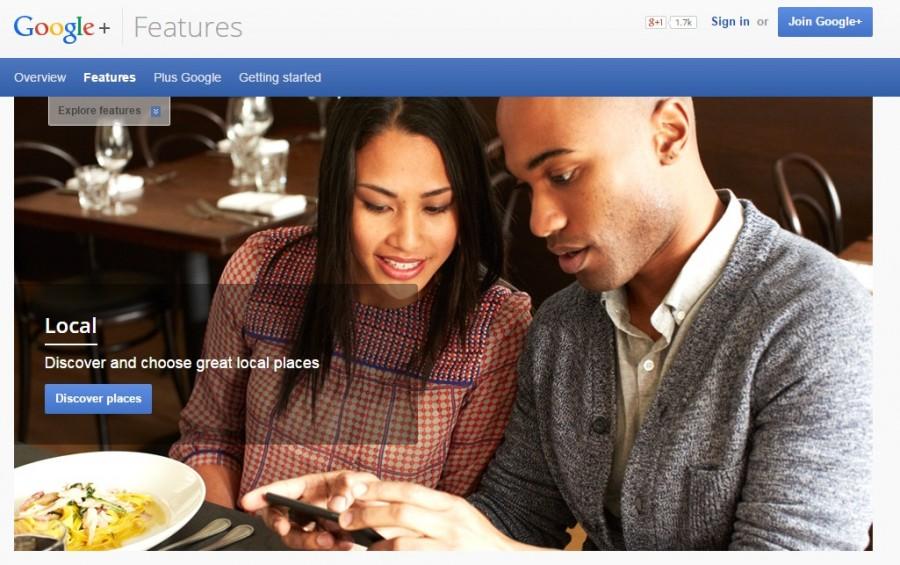Image resolution: width=900 pixels, height=565 pixels.
Task: Open the Sign in link
Action: click(x=730, y=22)
